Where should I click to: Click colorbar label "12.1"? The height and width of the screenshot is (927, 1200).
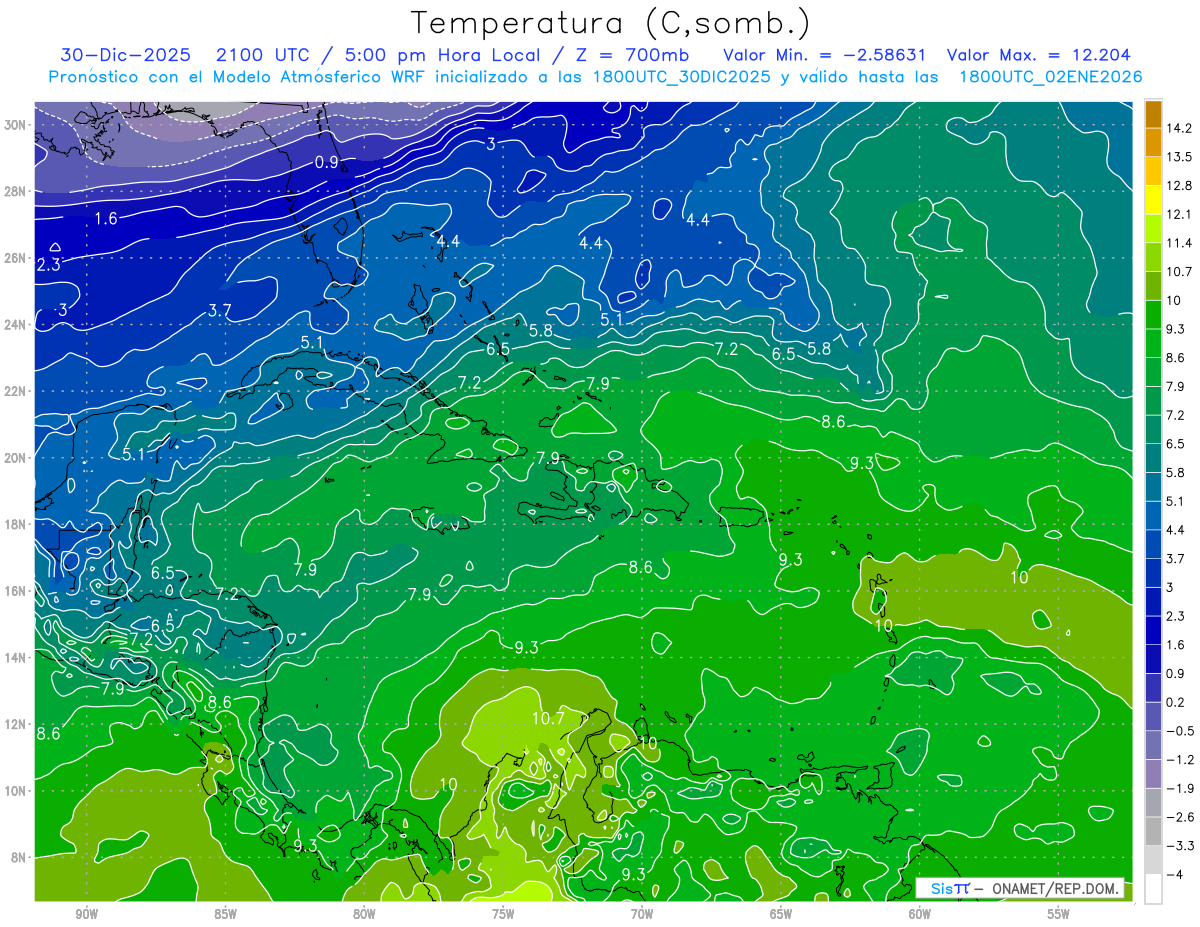(x=1179, y=214)
